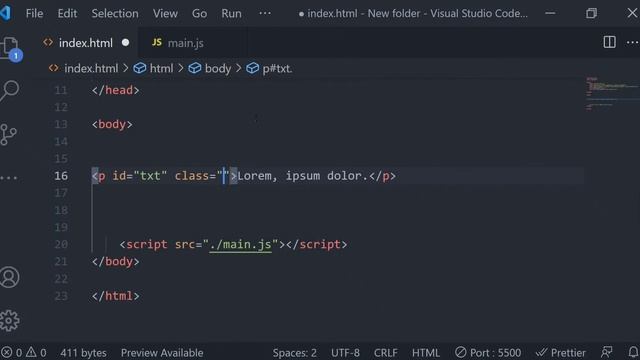This screenshot has width=640, height=360.
Task: Click the VS Code logo icon
Action: (5, 13)
